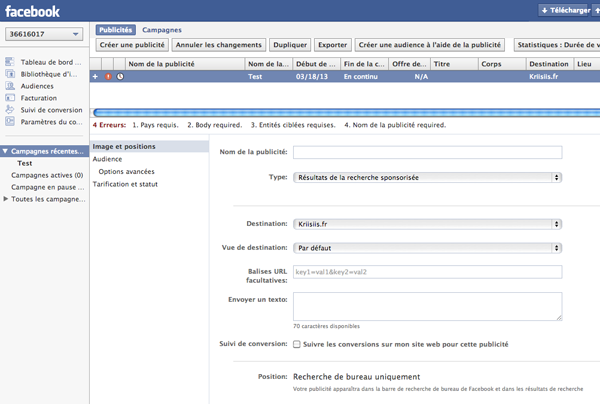Switch to the Campagnes tab
The width and height of the screenshot is (600, 404).
(x=161, y=30)
